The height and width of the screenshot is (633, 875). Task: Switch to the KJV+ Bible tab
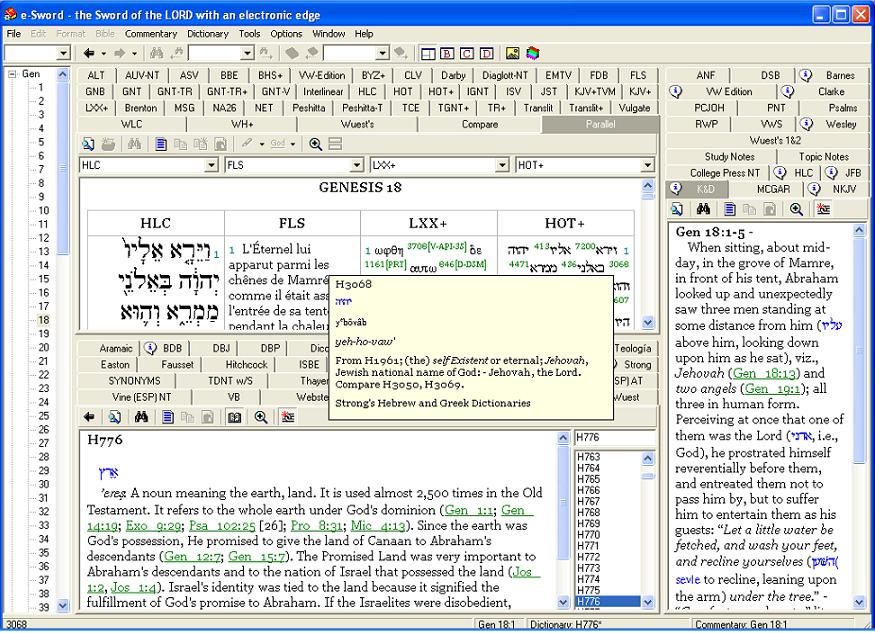[640, 92]
